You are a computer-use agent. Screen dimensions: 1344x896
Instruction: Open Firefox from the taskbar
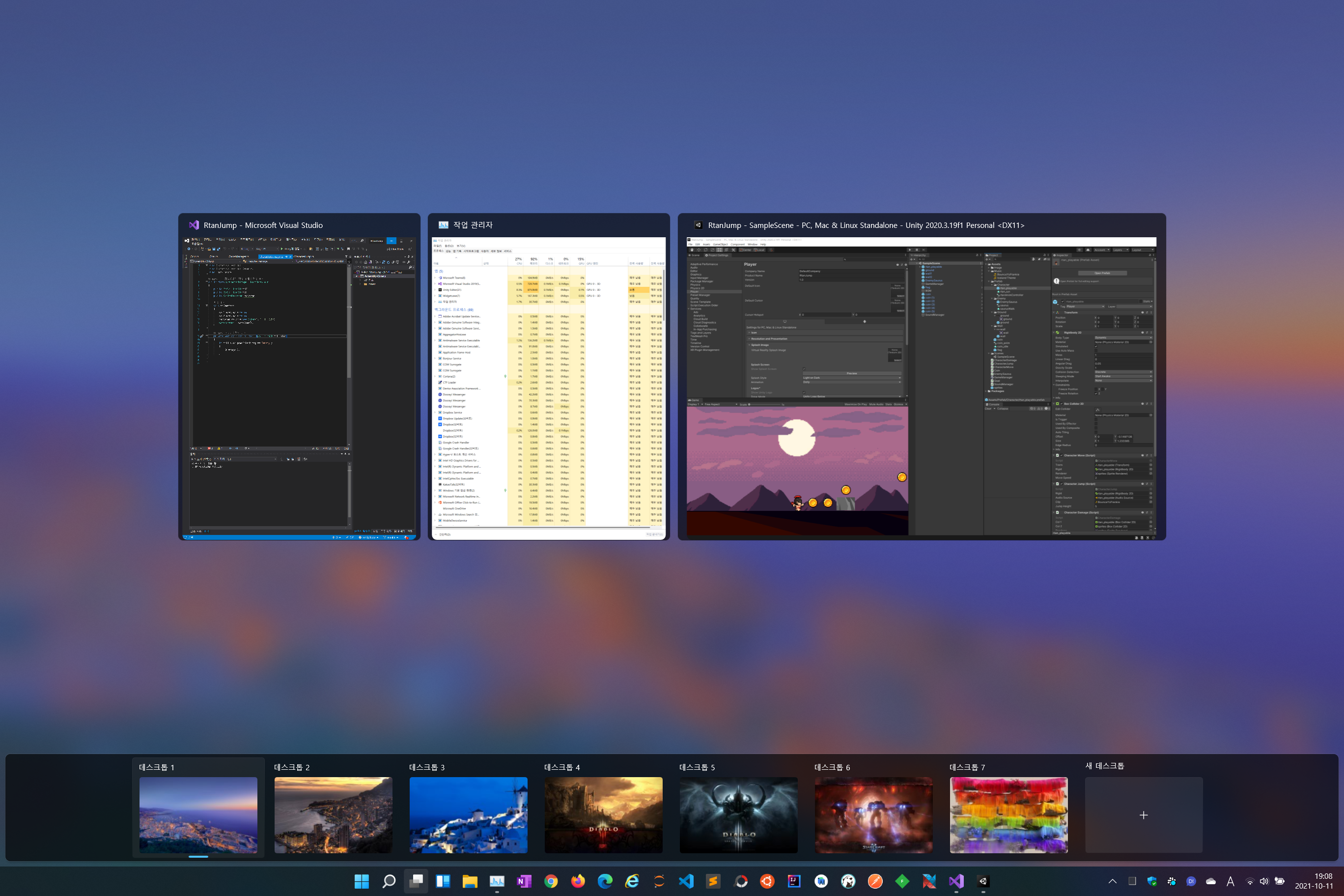[x=578, y=881]
